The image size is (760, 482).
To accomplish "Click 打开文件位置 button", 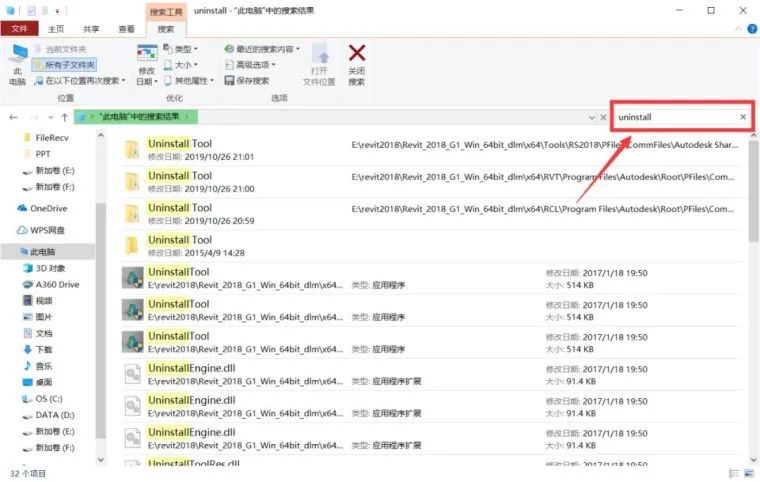I will [319, 65].
